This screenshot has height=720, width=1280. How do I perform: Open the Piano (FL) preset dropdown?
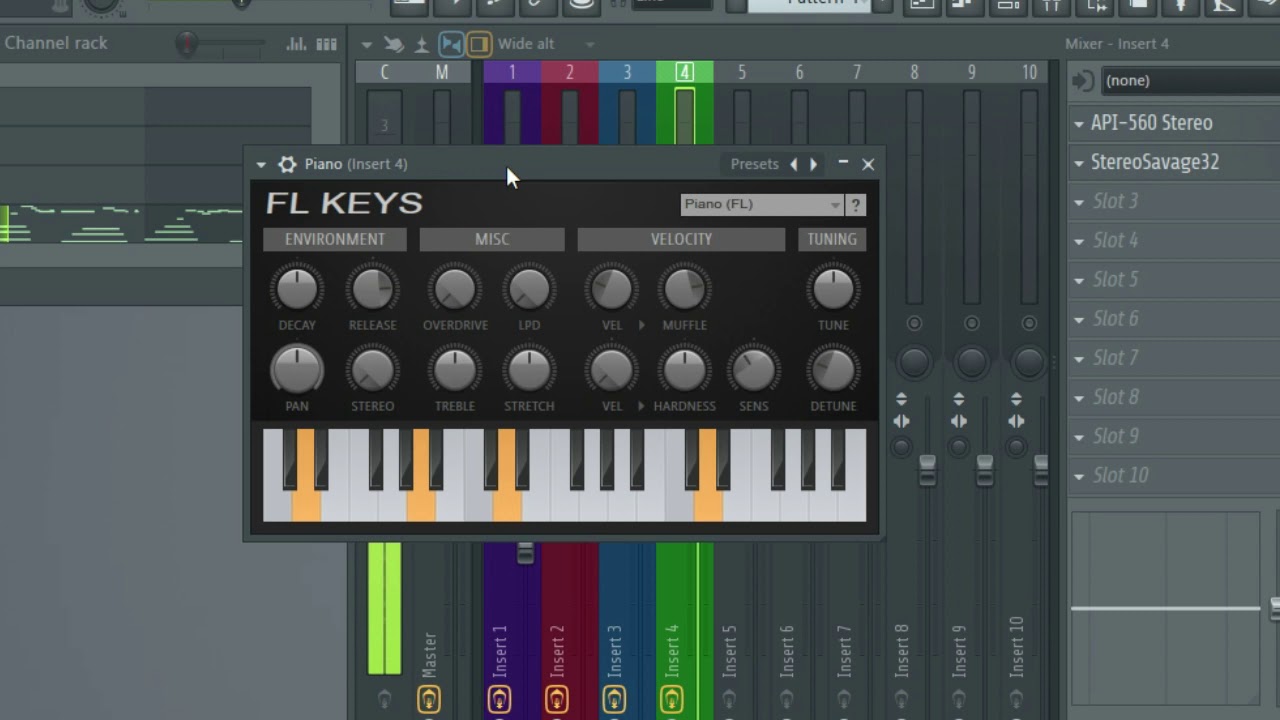[x=762, y=204]
